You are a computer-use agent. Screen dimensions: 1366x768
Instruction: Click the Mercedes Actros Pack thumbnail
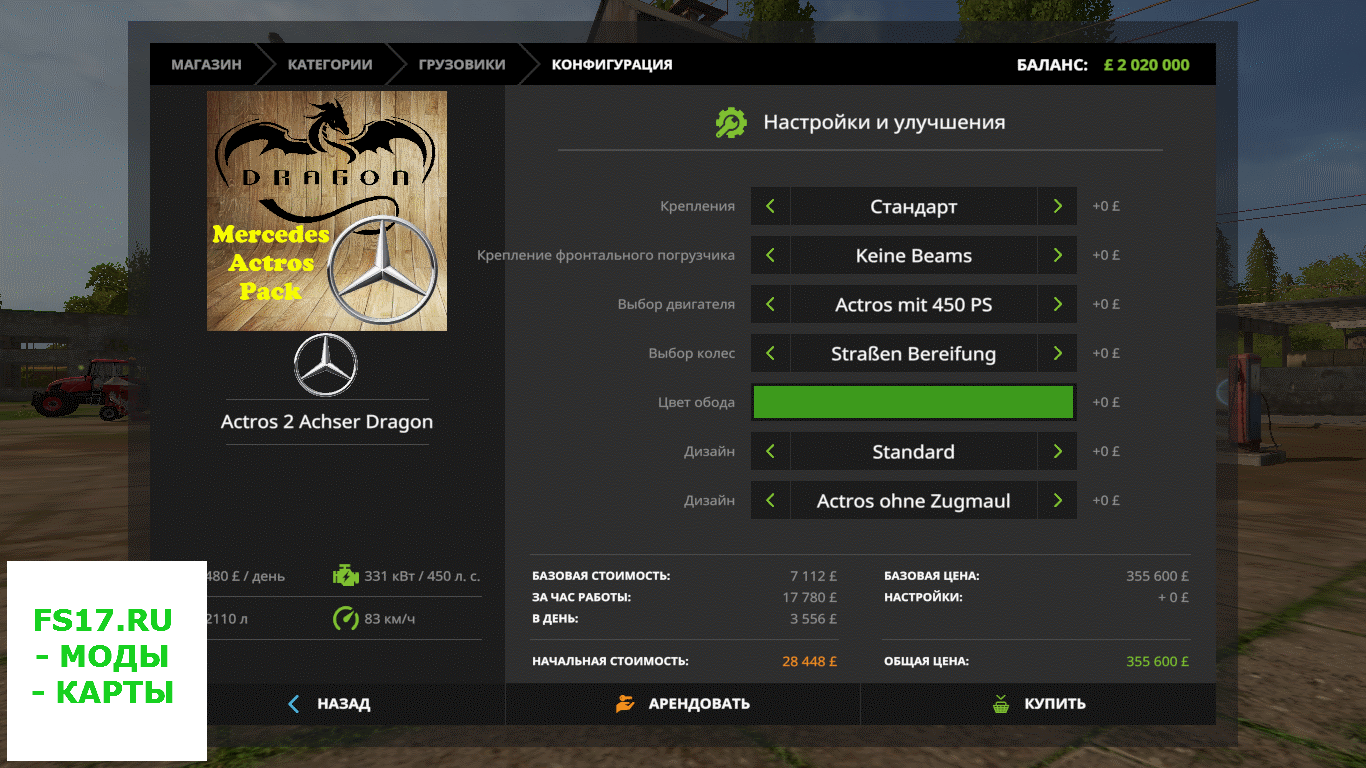click(x=327, y=211)
